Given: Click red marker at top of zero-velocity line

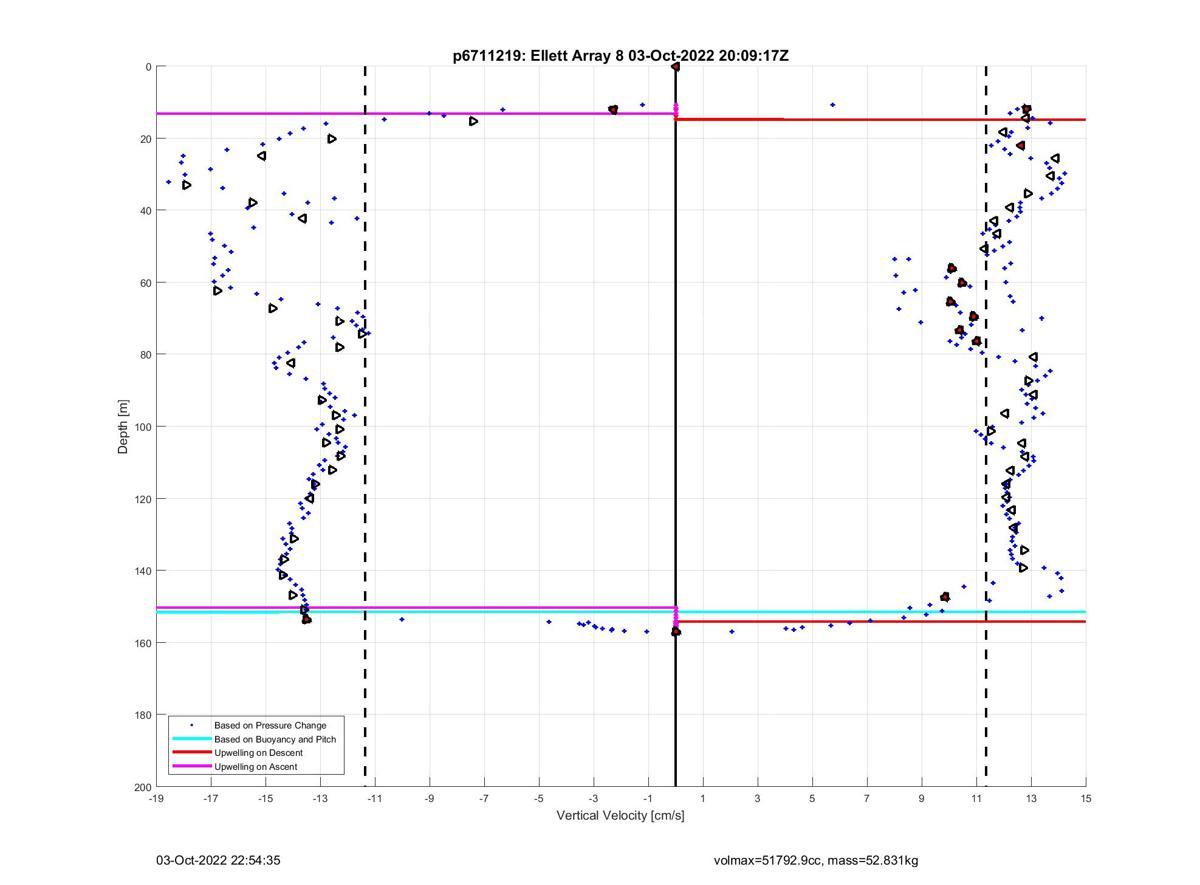Looking at the screenshot, I should [676, 67].
